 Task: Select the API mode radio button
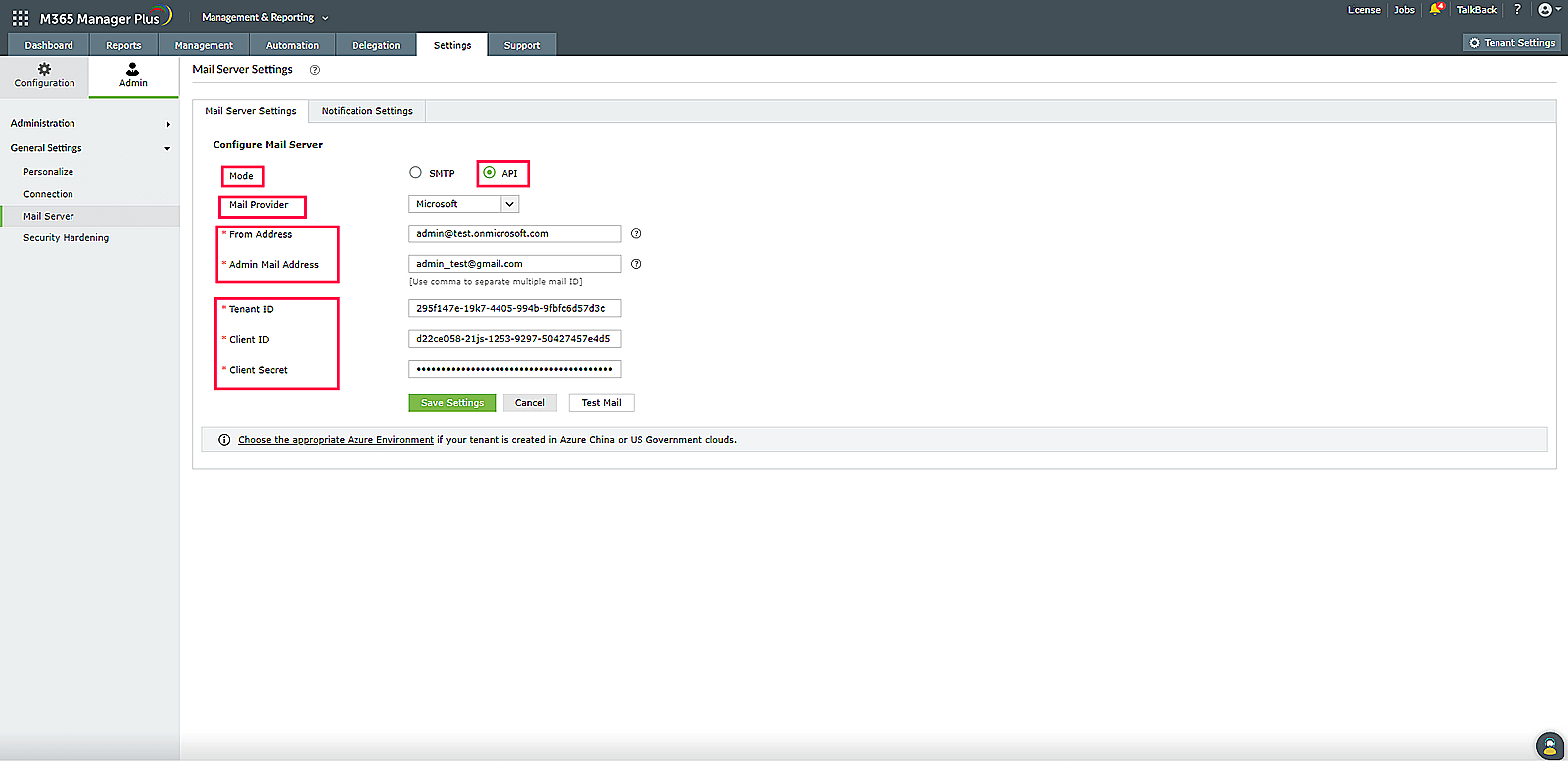coord(489,173)
